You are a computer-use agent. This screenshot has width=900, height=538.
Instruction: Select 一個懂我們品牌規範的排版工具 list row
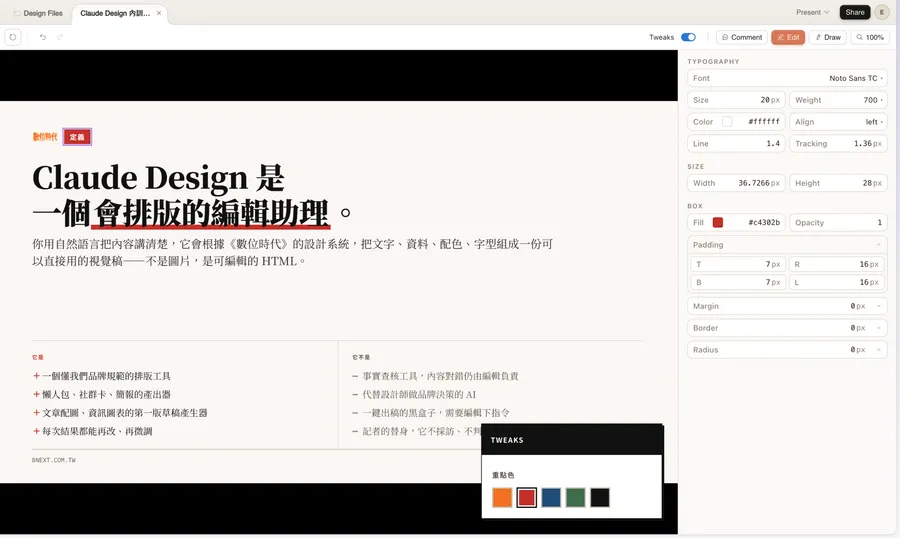102,376
